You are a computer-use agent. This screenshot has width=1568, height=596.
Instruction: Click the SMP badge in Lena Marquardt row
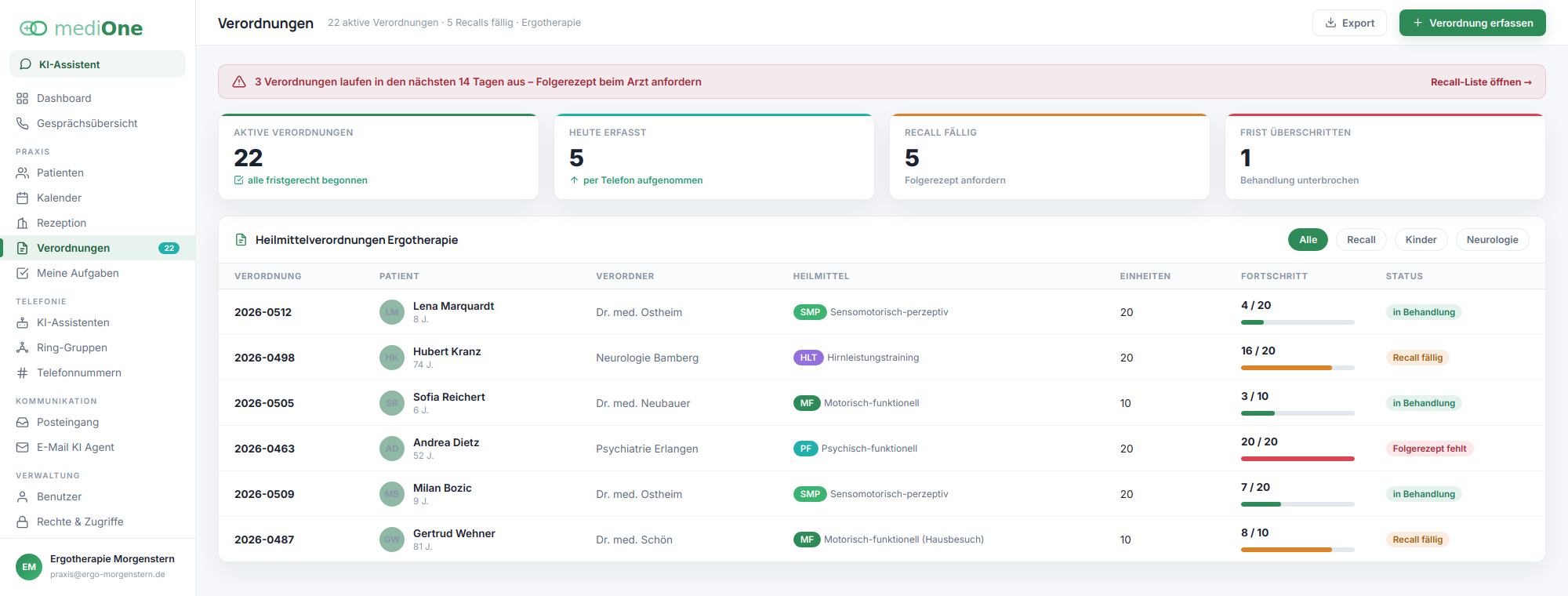click(x=810, y=312)
